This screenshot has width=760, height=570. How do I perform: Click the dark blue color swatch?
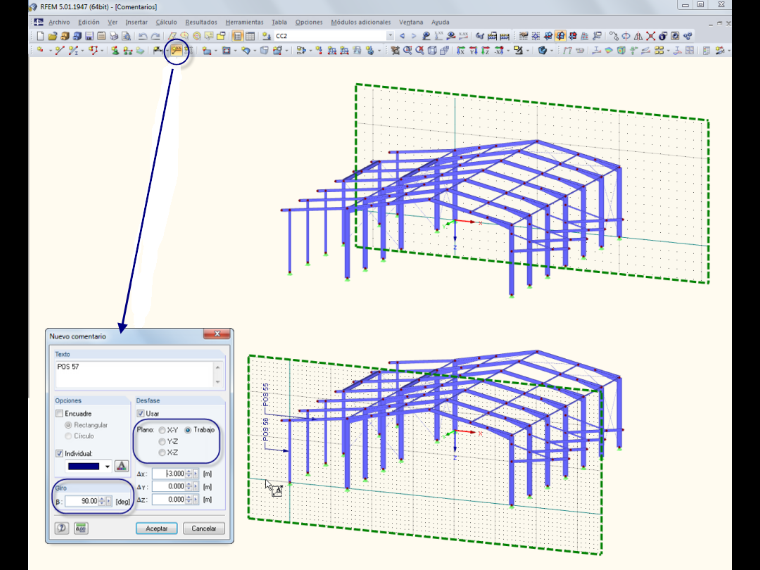pos(84,466)
